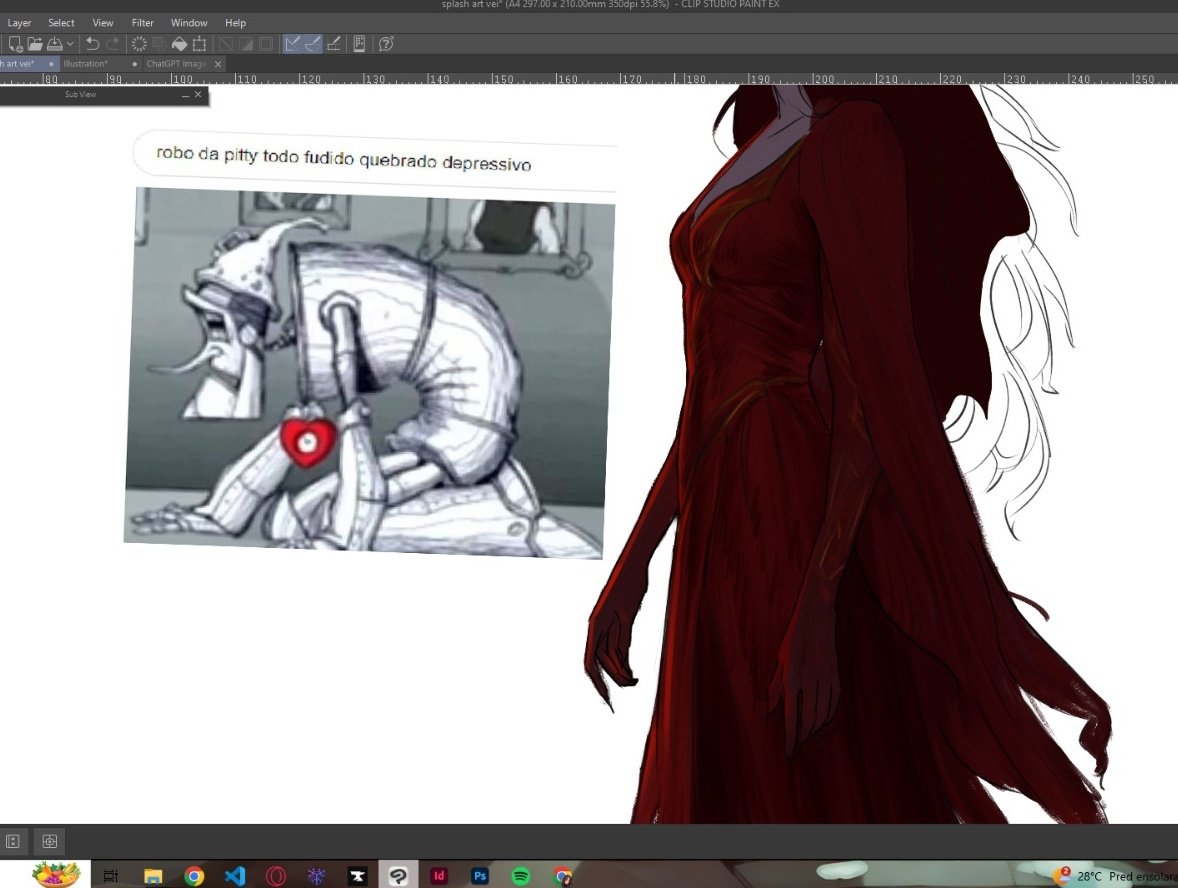This screenshot has height=888, width=1178.
Task: Open the Filter menu
Action: click(142, 23)
